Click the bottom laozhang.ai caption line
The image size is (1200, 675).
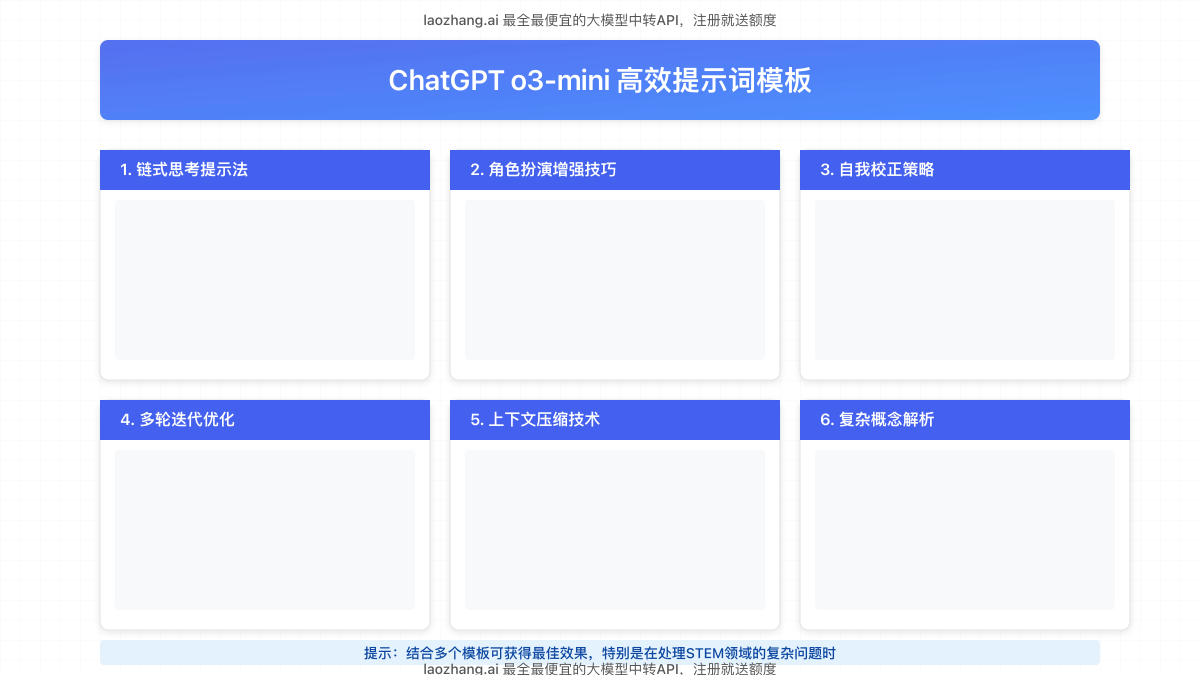click(x=600, y=668)
